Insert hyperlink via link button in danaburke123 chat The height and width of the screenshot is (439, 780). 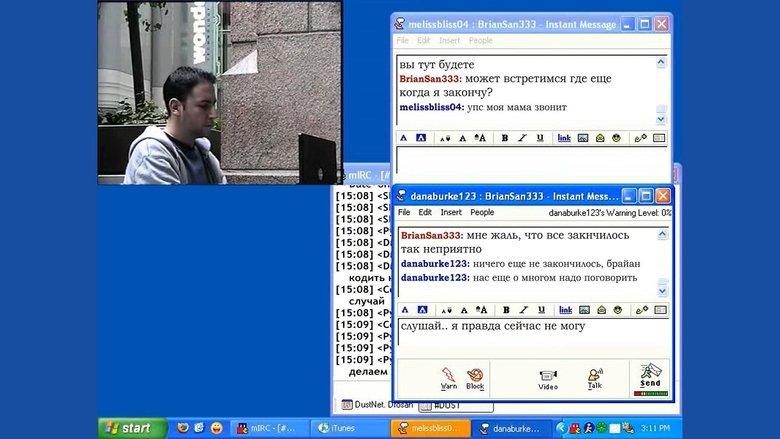click(564, 310)
